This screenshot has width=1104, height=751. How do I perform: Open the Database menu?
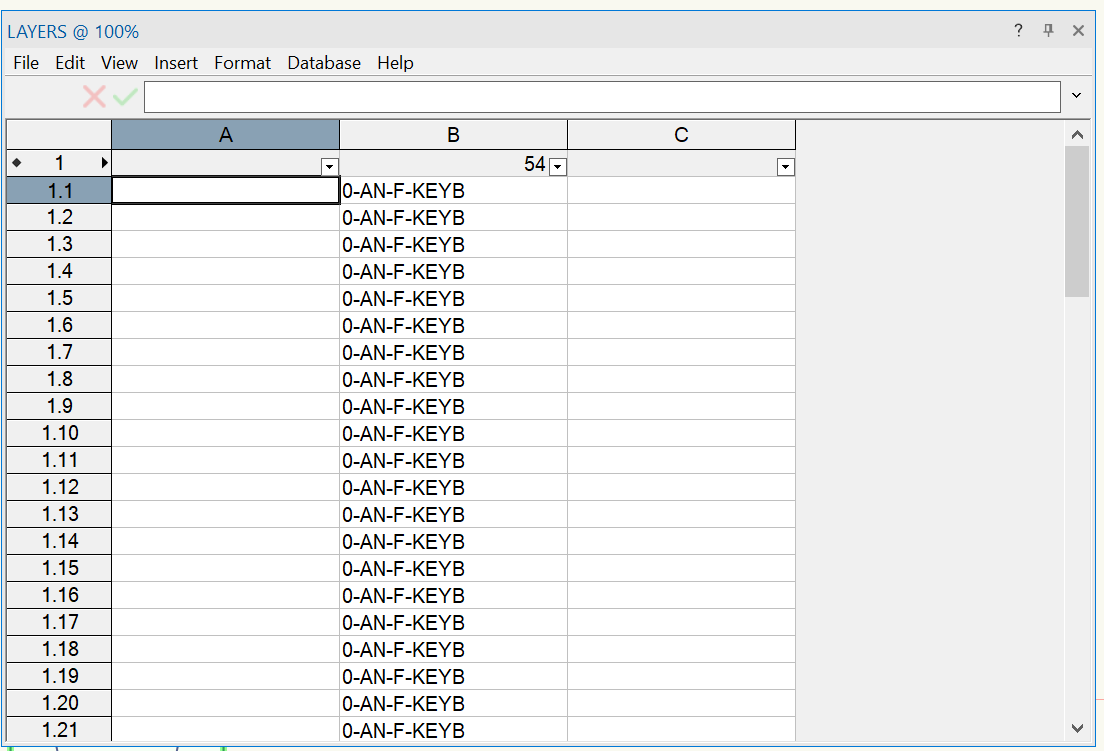pyautogui.click(x=324, y=62)
